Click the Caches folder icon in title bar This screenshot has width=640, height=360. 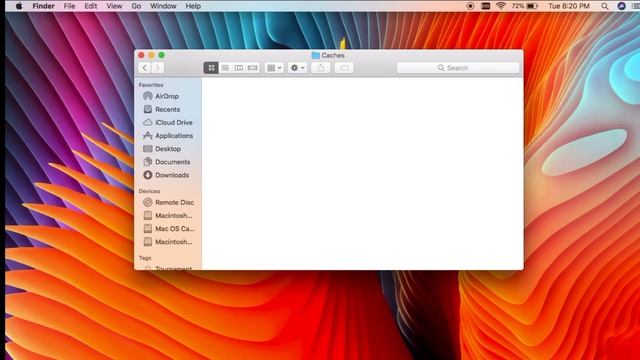(x=316, y=55)
